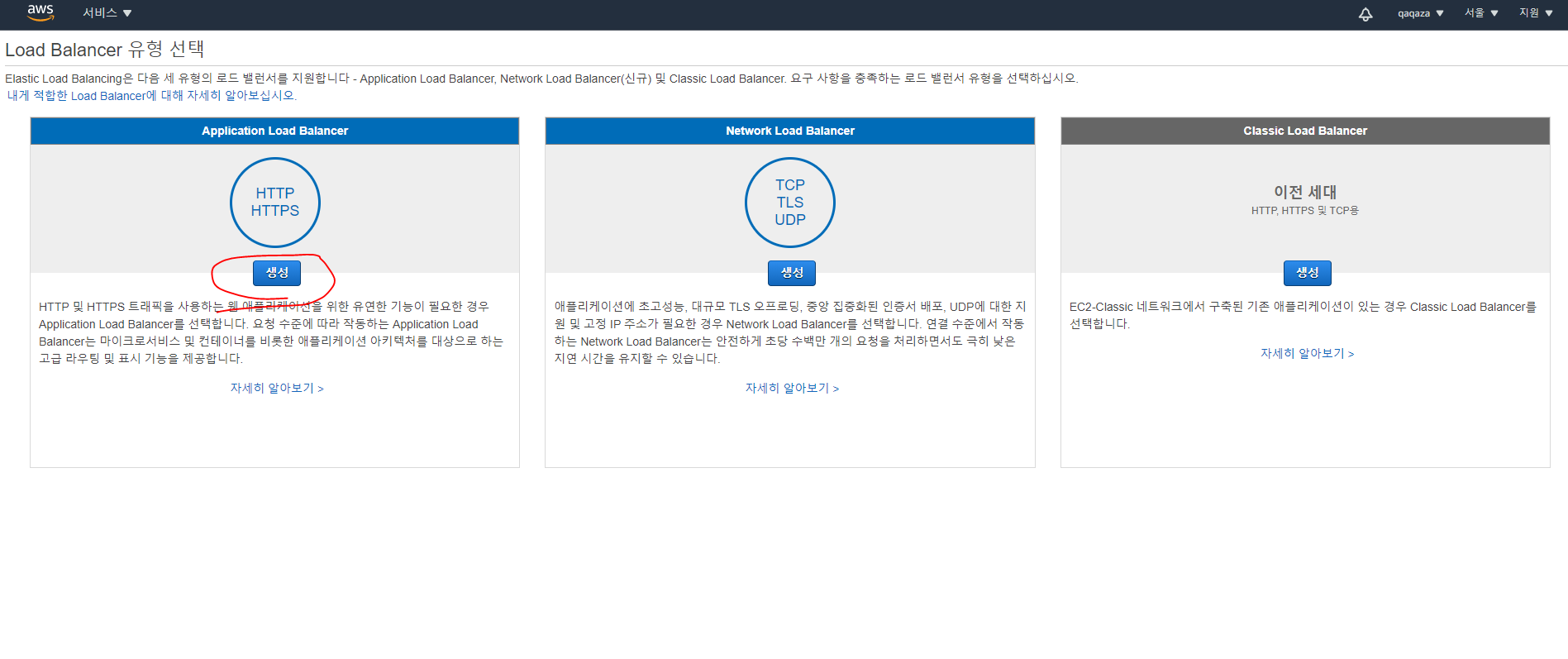The width and height of the screenshot is (1568, 659).
Task: Open 자세히 알아보기 link for Classic Load Balancer
Action: pos(1307,353)
